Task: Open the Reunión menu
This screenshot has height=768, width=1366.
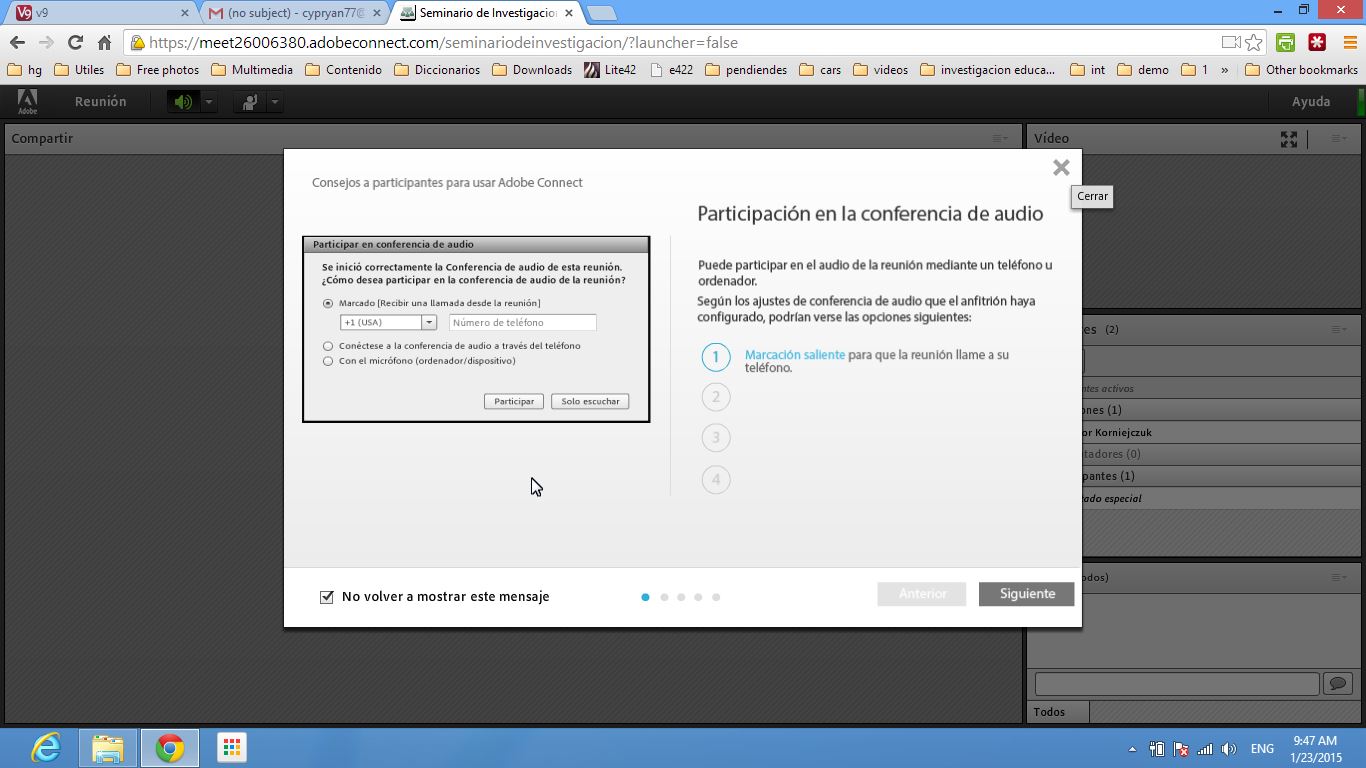Action: point(100,102)
